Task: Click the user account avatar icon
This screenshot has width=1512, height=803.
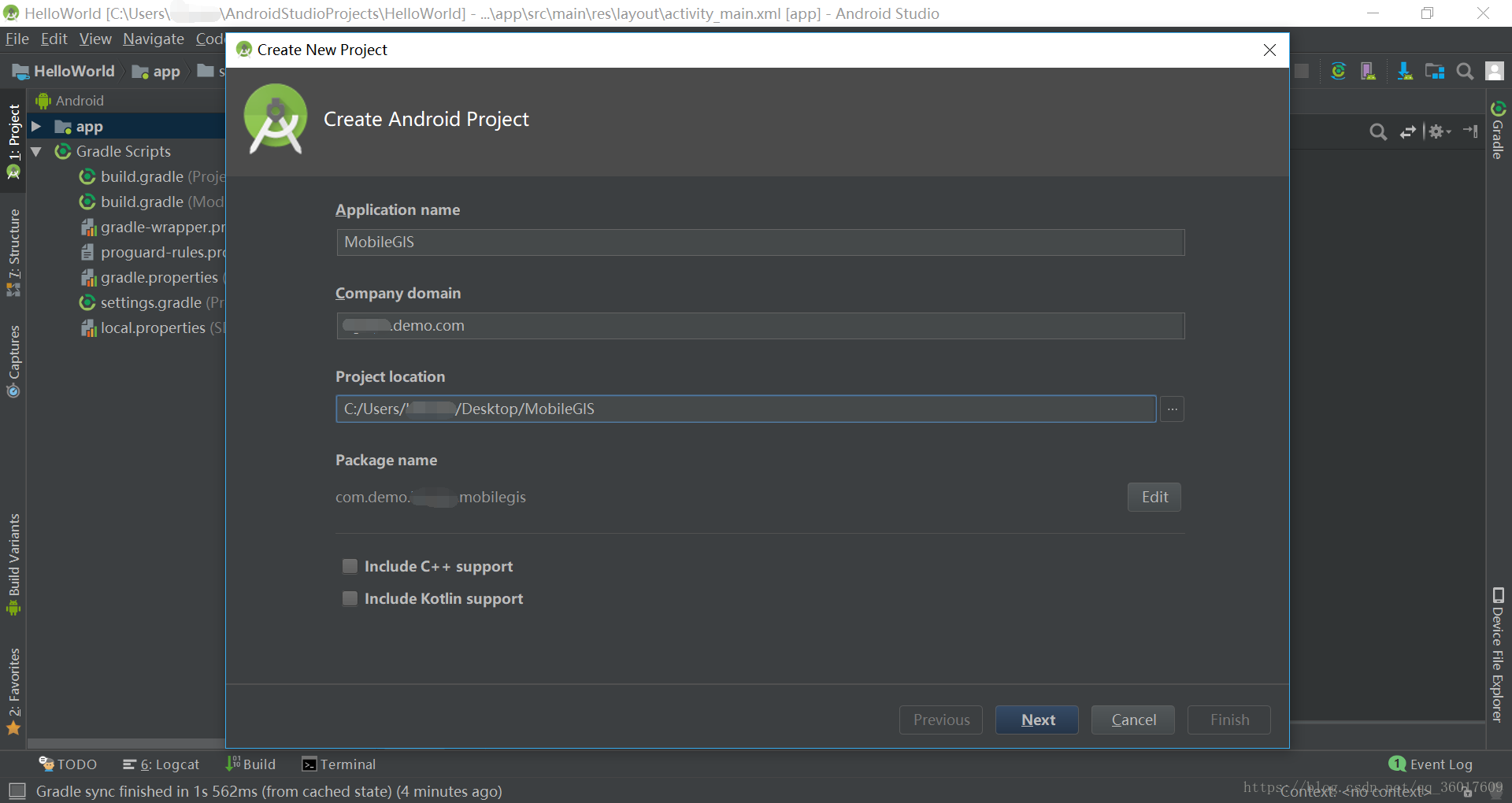Action: (1494, 72)
